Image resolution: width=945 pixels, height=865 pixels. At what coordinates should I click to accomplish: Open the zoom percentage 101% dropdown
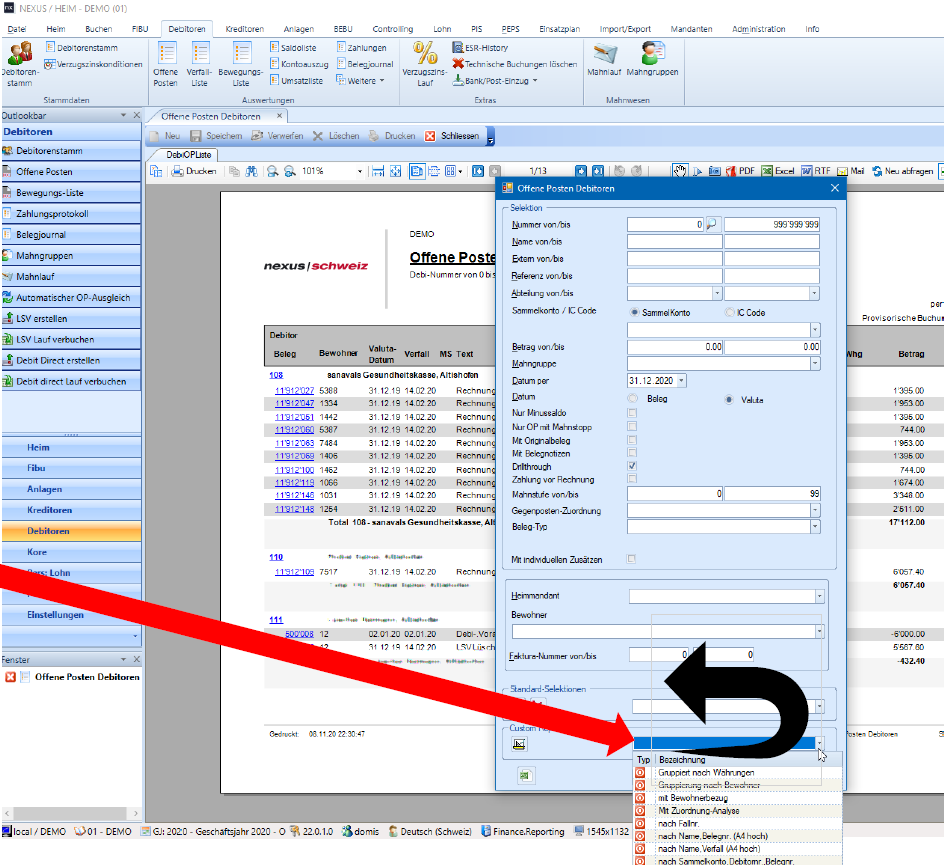coord(360,172)
